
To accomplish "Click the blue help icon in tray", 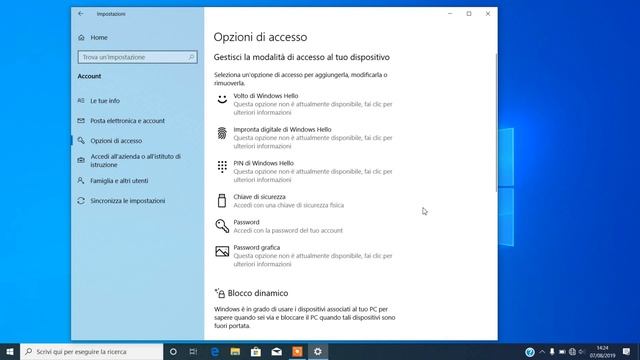I will click(x=530, y=352).
